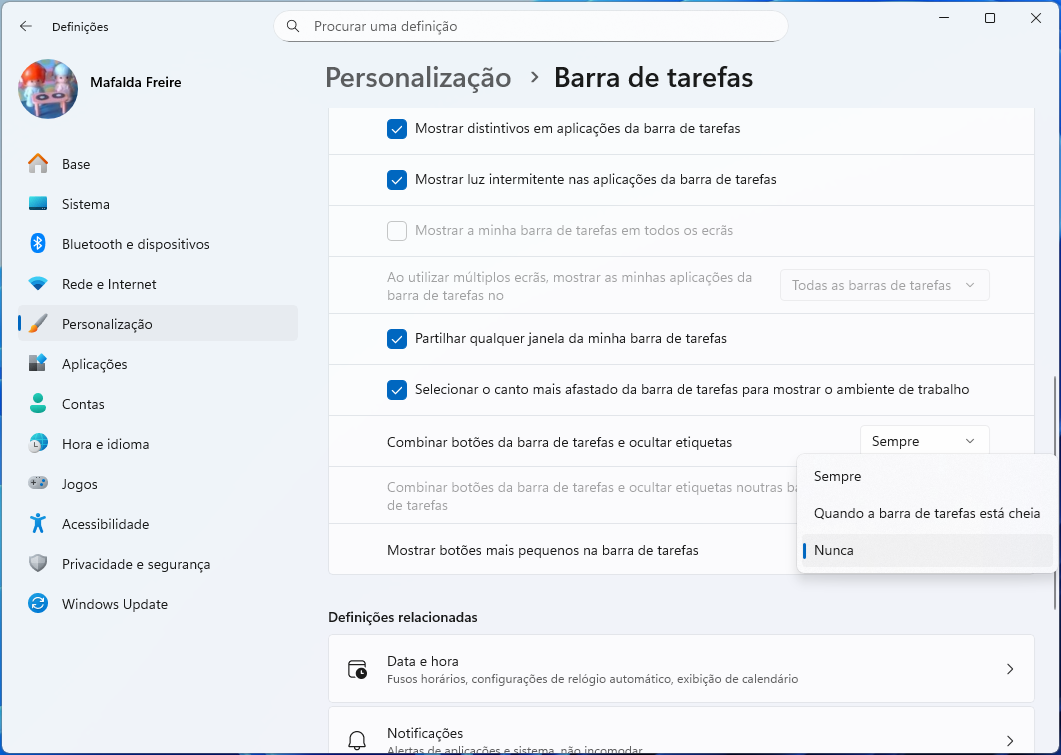Screen dimensions: 1061x755
Task: Select the Rede e Internet Wi-Fi icon
Action: (38, 284)
